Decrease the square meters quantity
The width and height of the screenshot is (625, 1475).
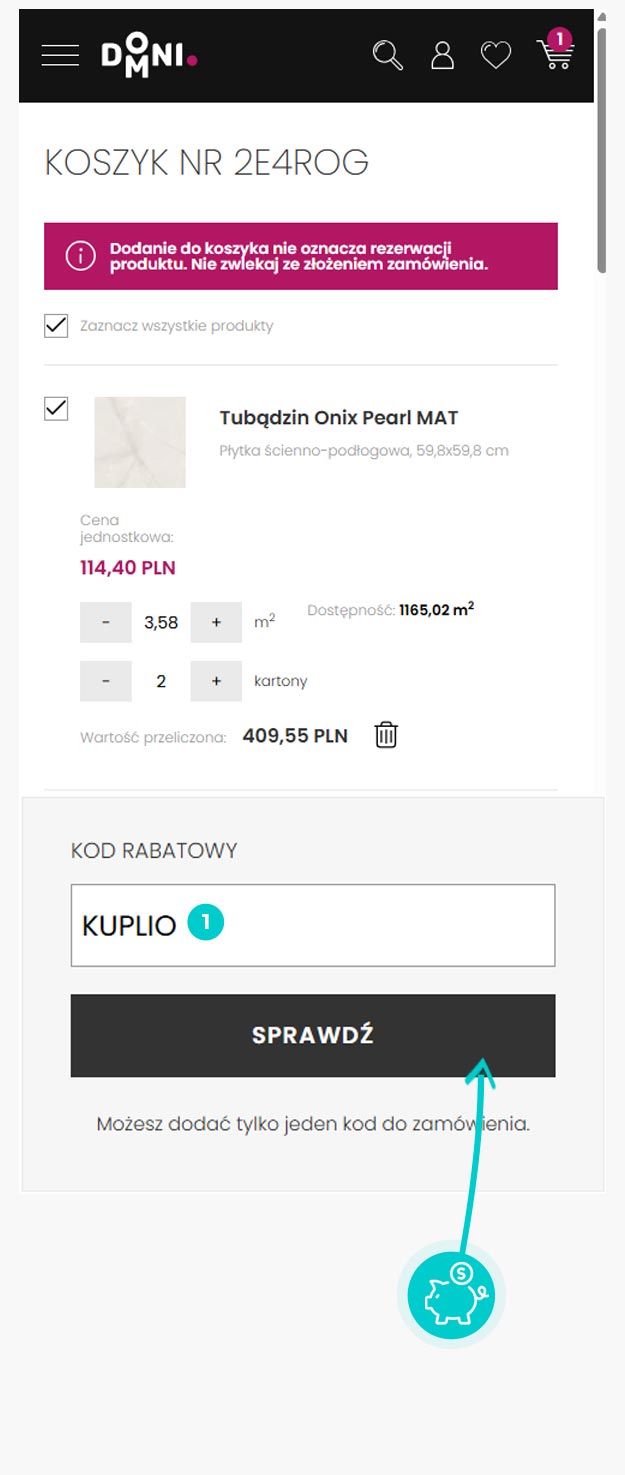click(106, 622)
